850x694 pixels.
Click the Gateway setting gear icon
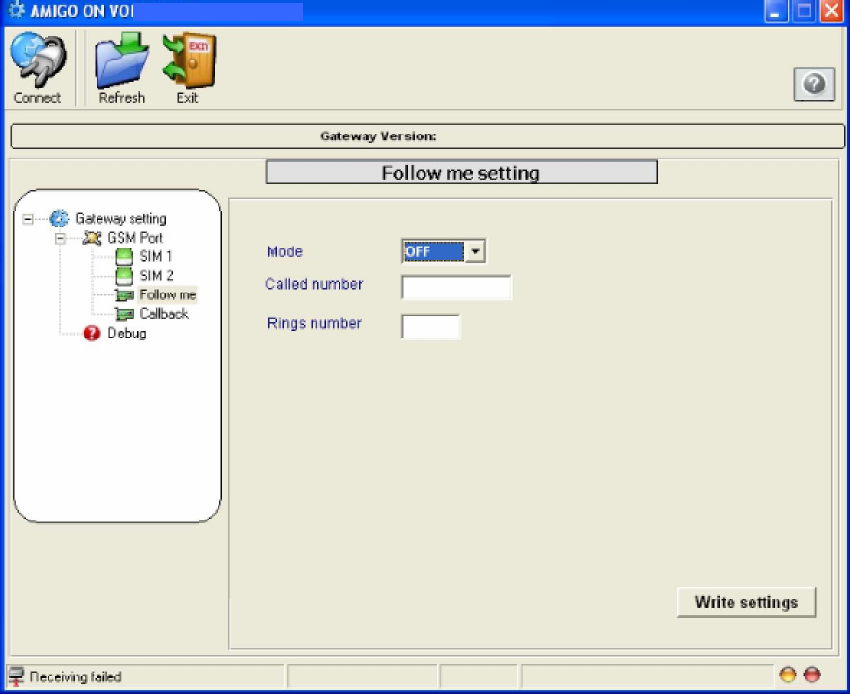[x=59, y=219]
